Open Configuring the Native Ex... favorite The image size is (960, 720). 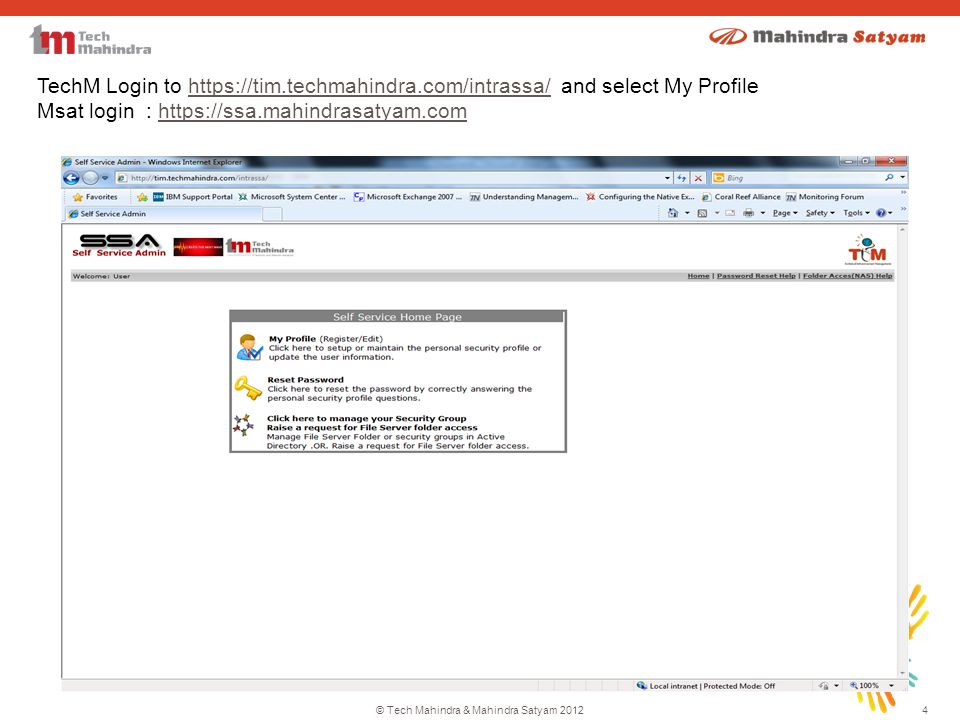(640, 197)
